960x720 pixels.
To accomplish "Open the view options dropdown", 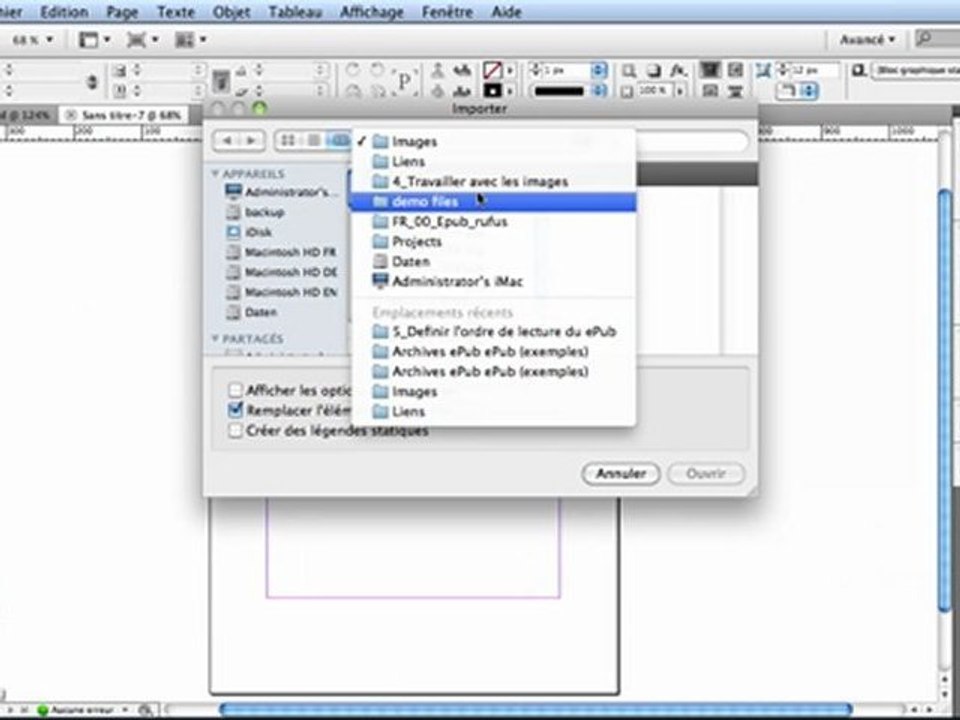I will point(95,40).
